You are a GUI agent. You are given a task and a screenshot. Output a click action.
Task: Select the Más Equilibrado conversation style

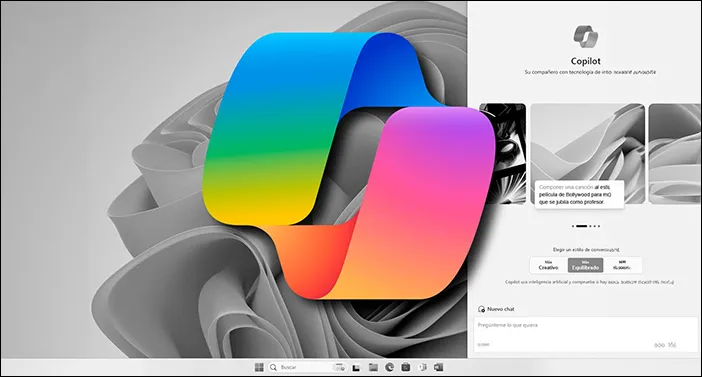[585, 265]
